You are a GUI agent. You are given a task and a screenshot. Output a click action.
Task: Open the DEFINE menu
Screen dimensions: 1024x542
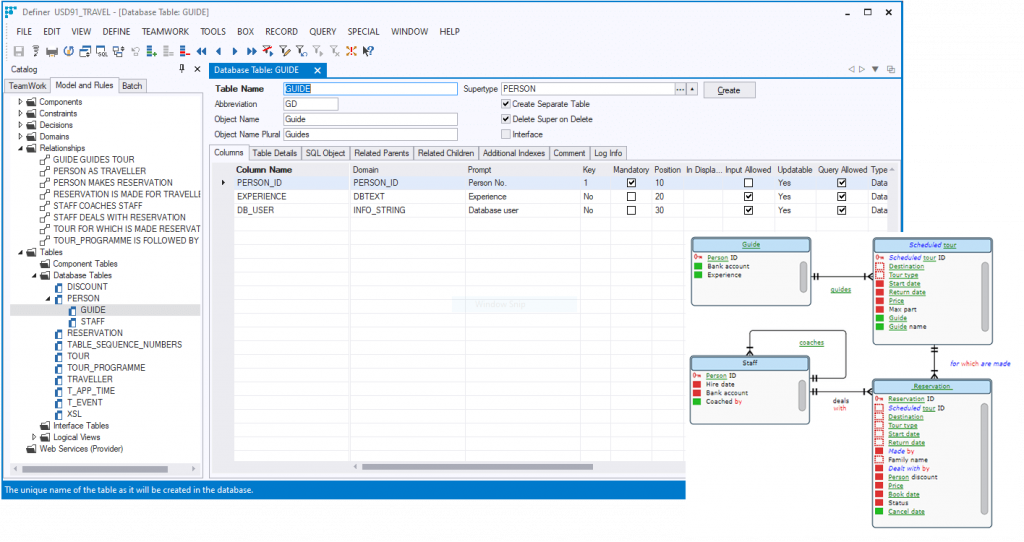[x=116, y=32]
